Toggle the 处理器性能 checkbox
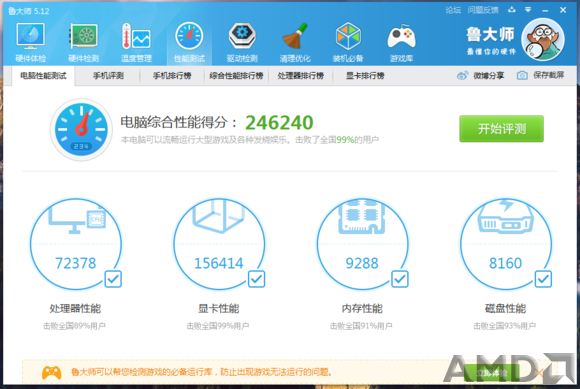 (113, 279)
